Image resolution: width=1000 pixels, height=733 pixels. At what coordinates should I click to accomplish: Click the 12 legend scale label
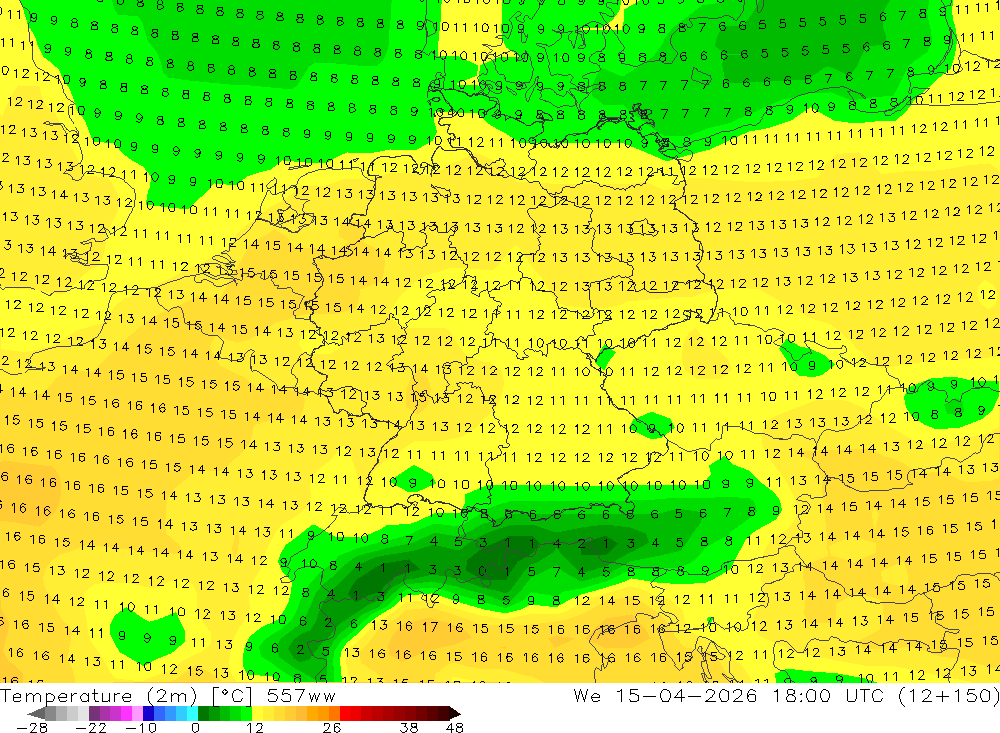(254, 727)
